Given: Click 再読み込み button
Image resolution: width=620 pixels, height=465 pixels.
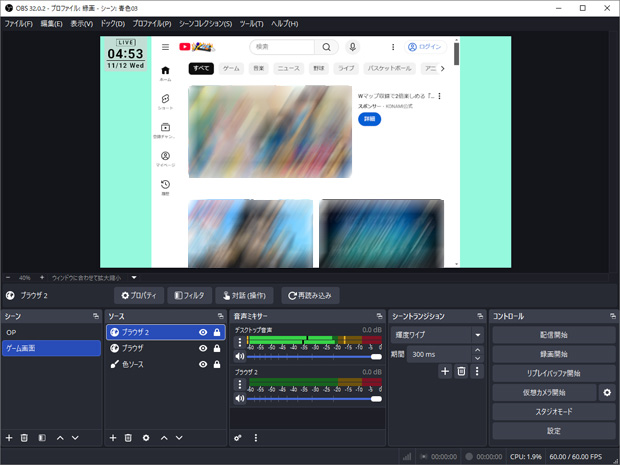Looking at the screenshot, I should pos(310,295).
